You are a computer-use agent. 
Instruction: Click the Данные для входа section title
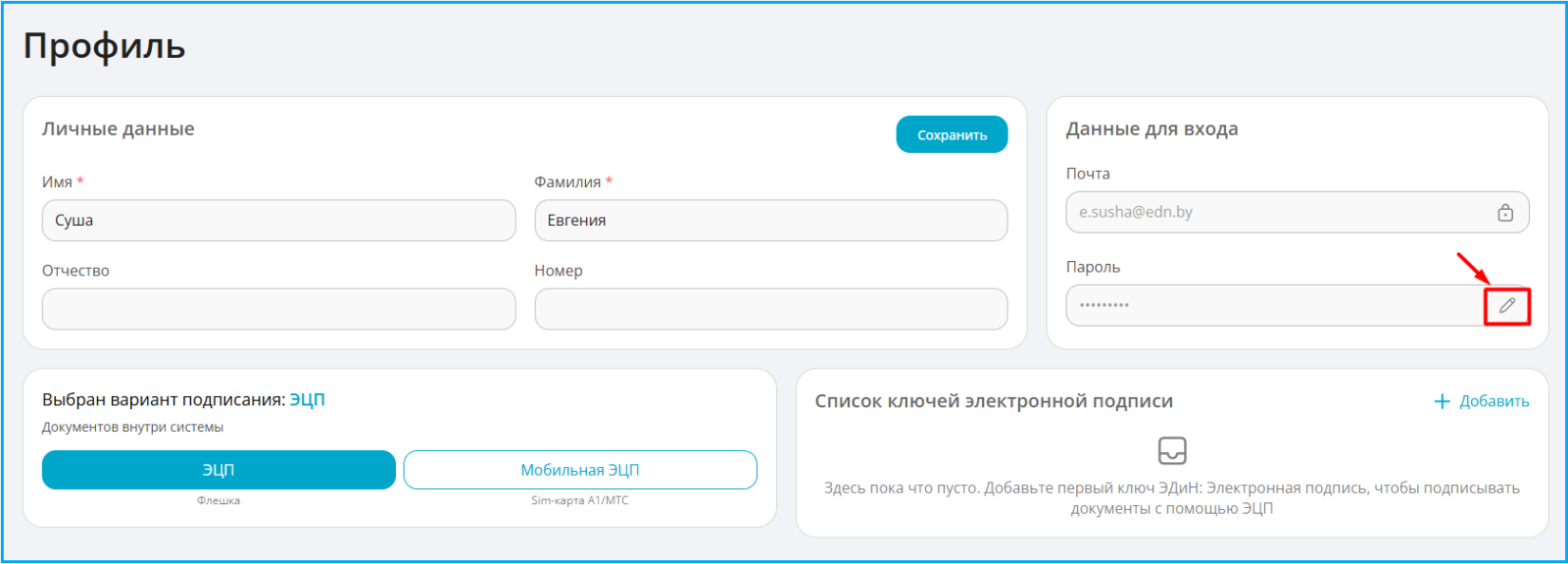point(1151,128)
